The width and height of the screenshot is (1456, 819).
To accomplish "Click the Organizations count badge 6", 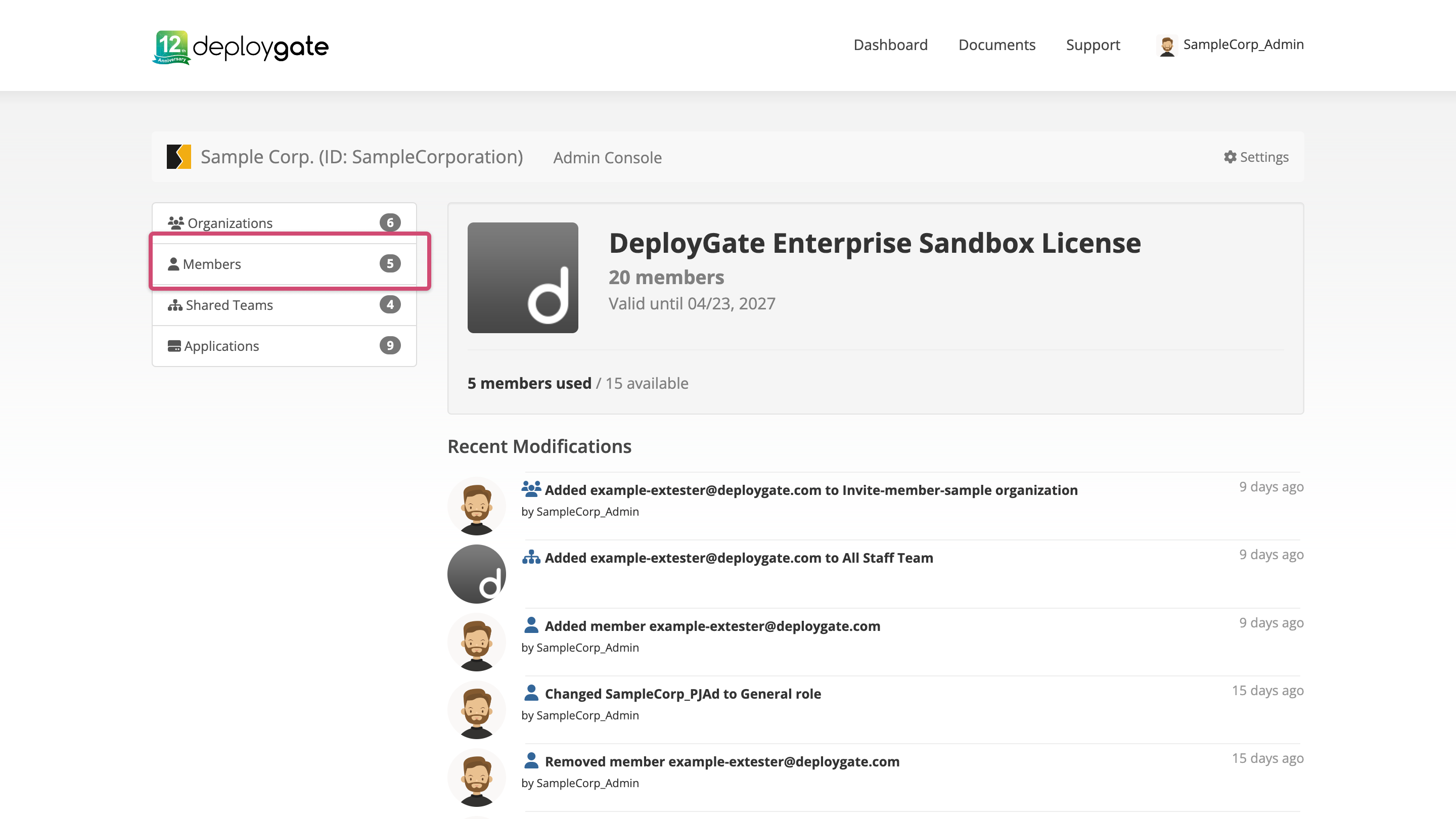I will click(390, 222).
